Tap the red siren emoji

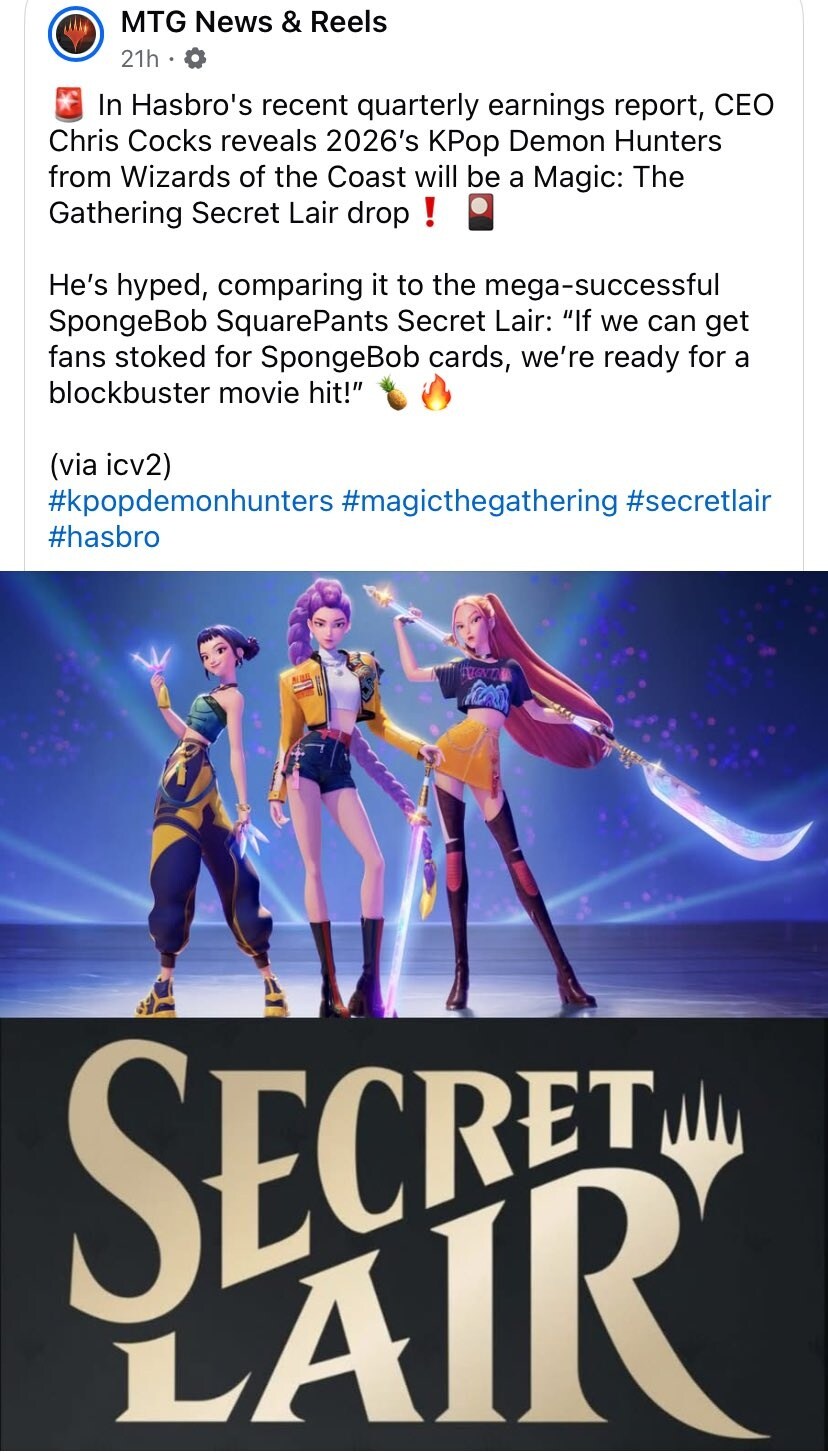[66, 105]
